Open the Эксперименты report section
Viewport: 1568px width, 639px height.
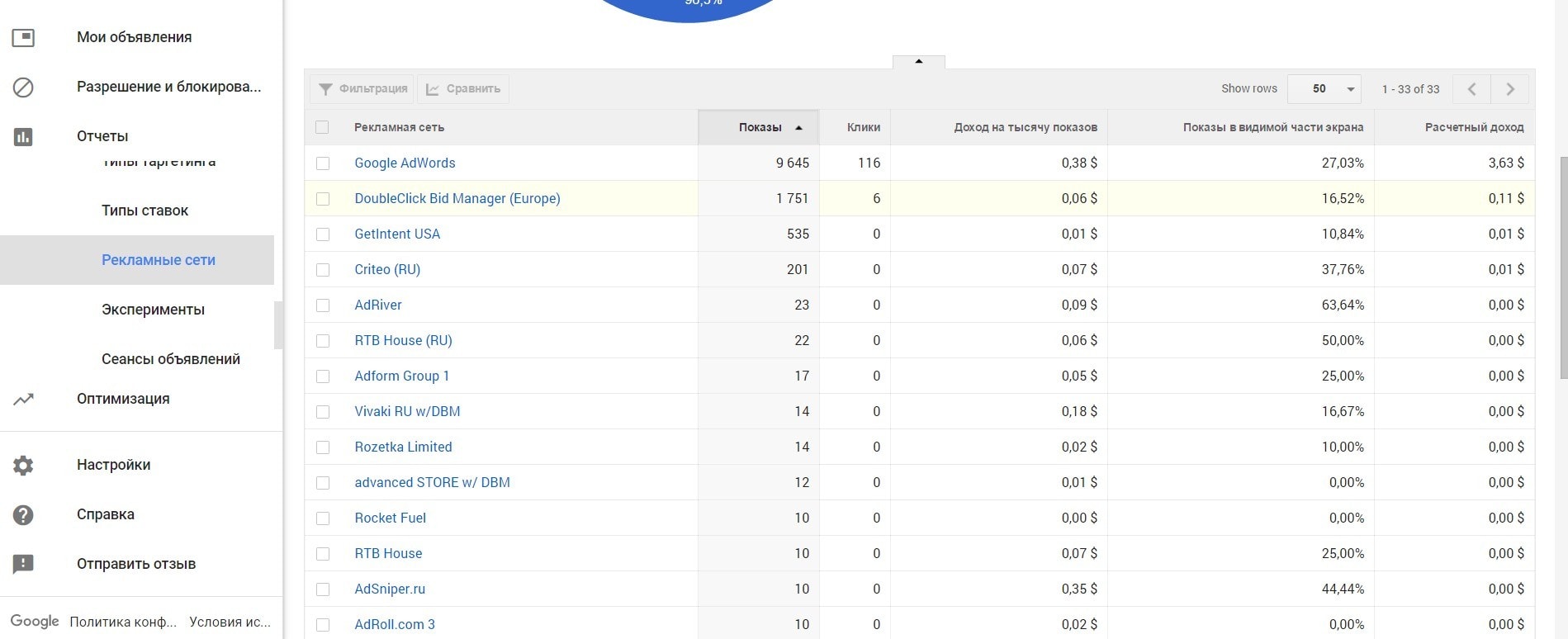click(x=153, y=310)
